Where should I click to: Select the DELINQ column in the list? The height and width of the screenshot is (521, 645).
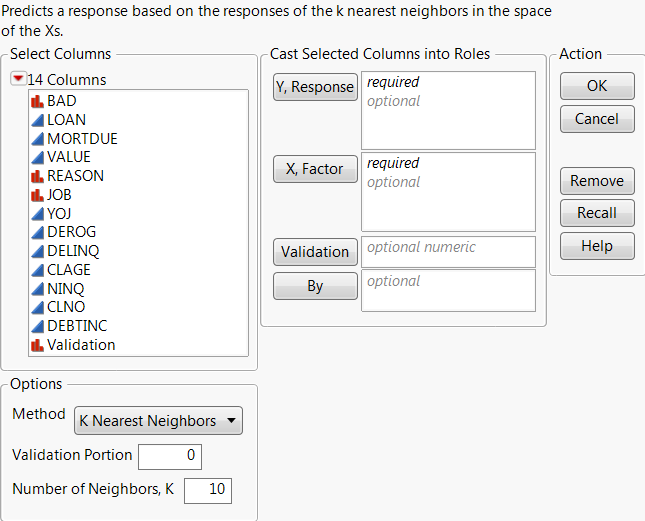pyautogui.click(x=73, y=251)
